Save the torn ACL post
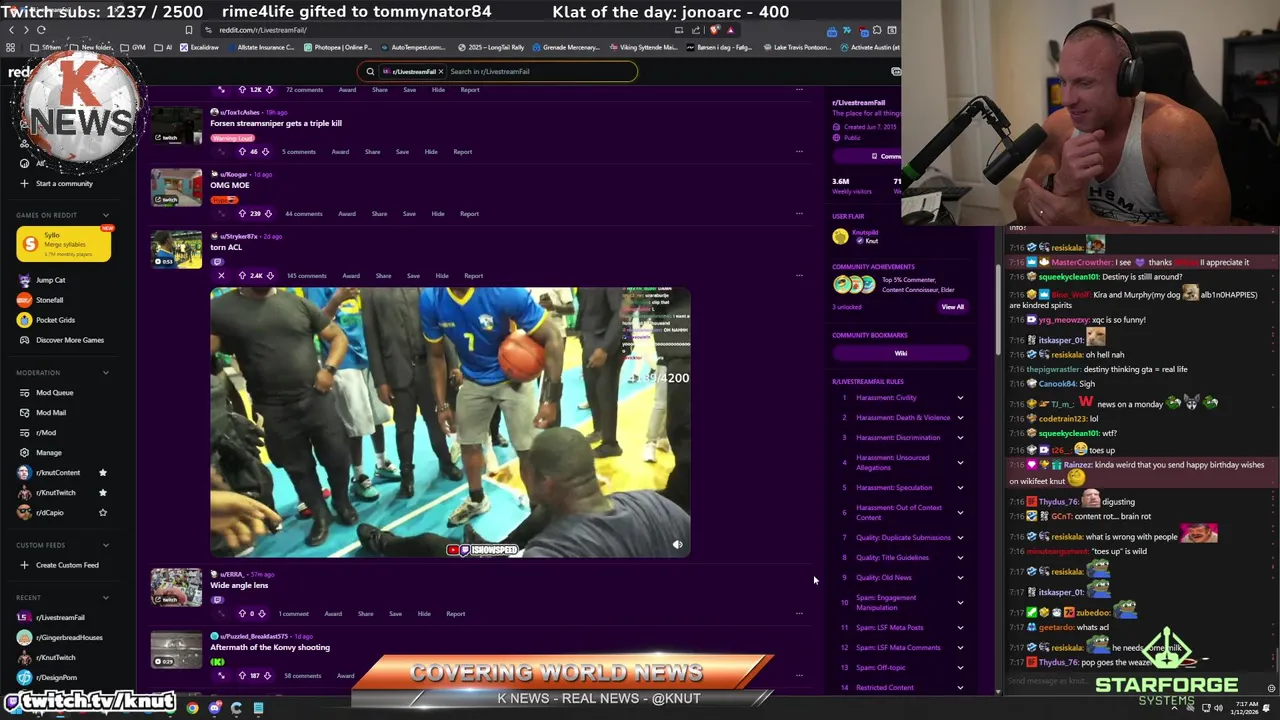 pos(413,275)
